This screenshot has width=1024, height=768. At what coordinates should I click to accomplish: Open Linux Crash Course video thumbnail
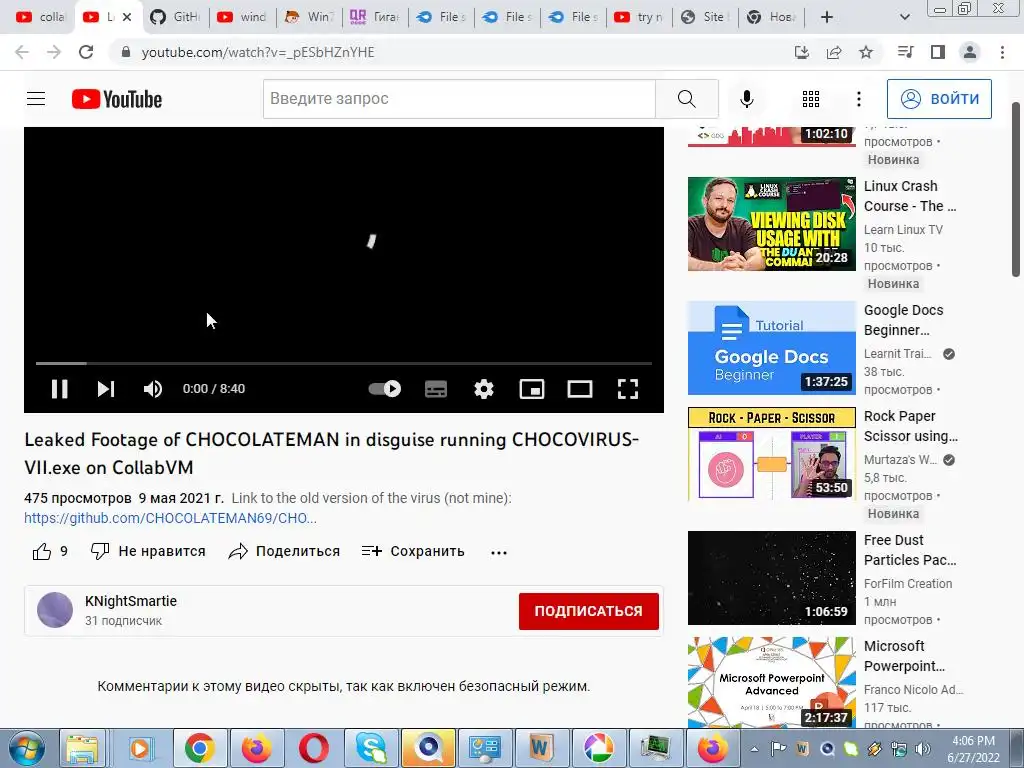(771, 224)
